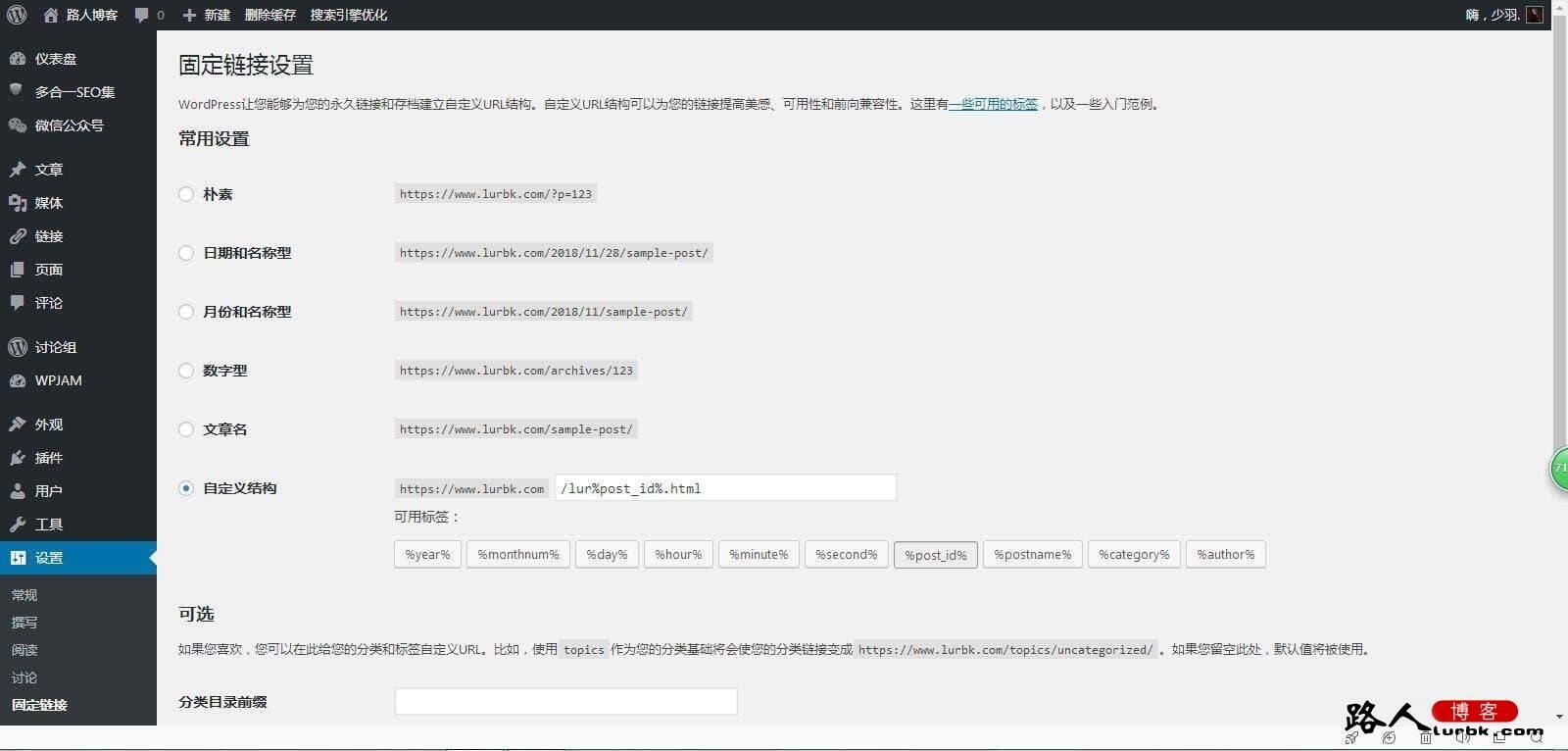Click the 链接 chain link icon

click(x=18, y=236)
